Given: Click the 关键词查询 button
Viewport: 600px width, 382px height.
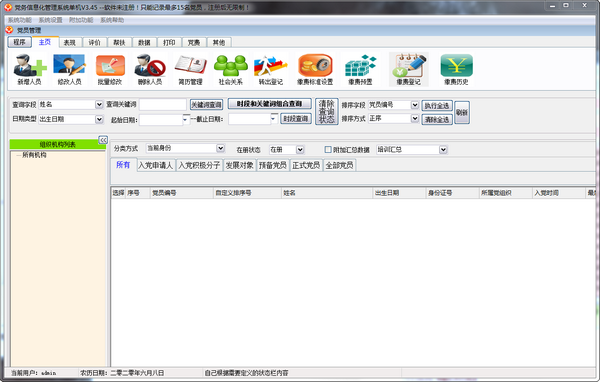Looking at the screenshot, I should 206,104.
